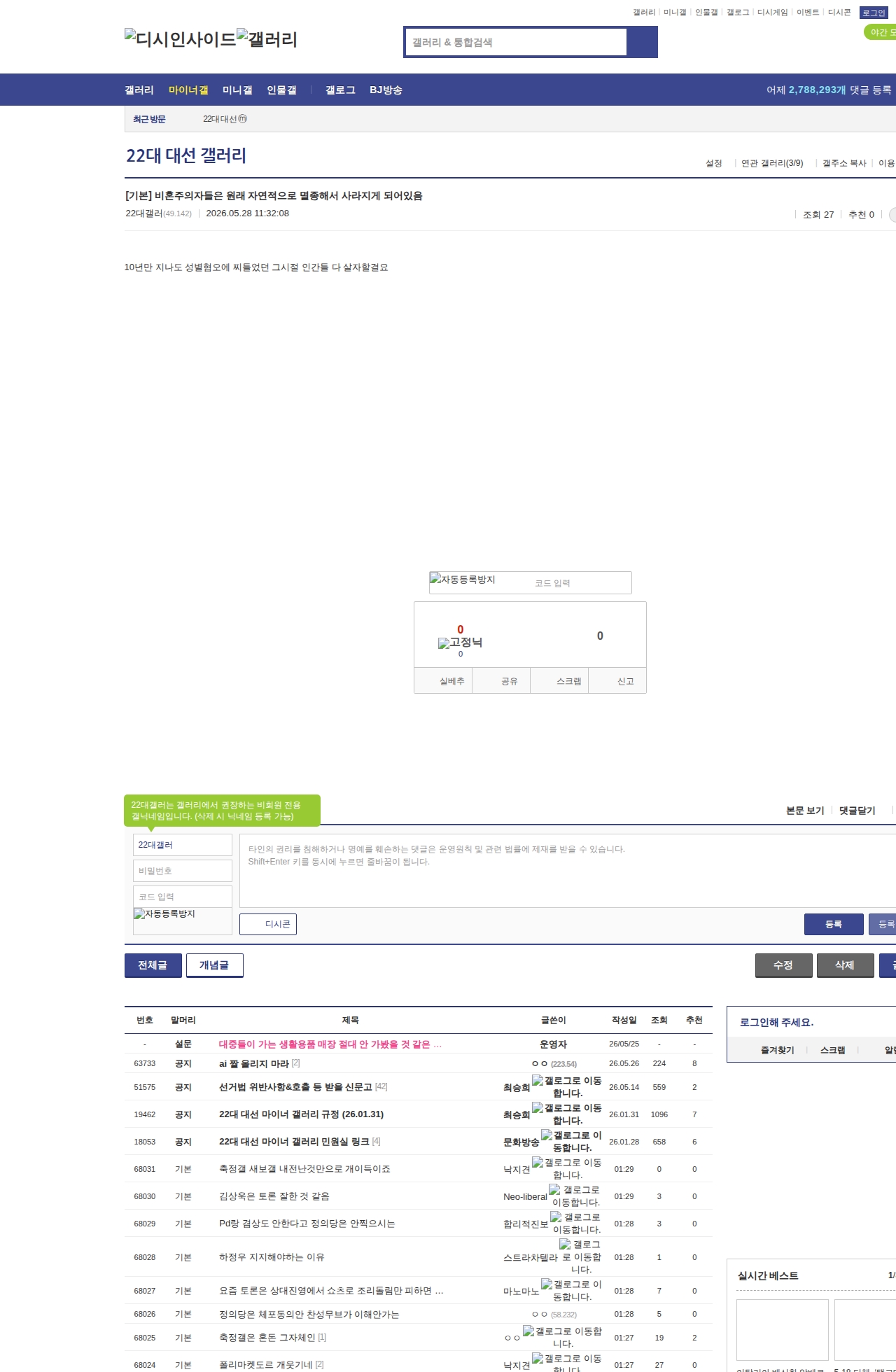Select the 전체글 tab
The width and height of the screenshot is (896, 1372).
153,965
